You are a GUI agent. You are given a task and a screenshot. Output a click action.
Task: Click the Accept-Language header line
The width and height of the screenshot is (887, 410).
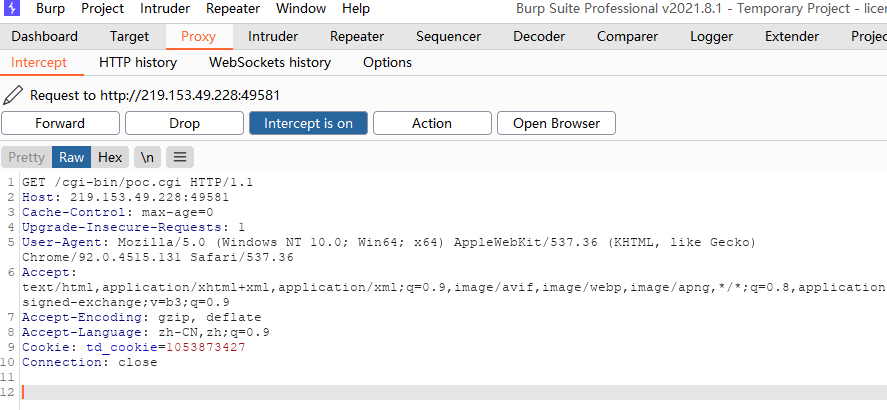[145, 333]
